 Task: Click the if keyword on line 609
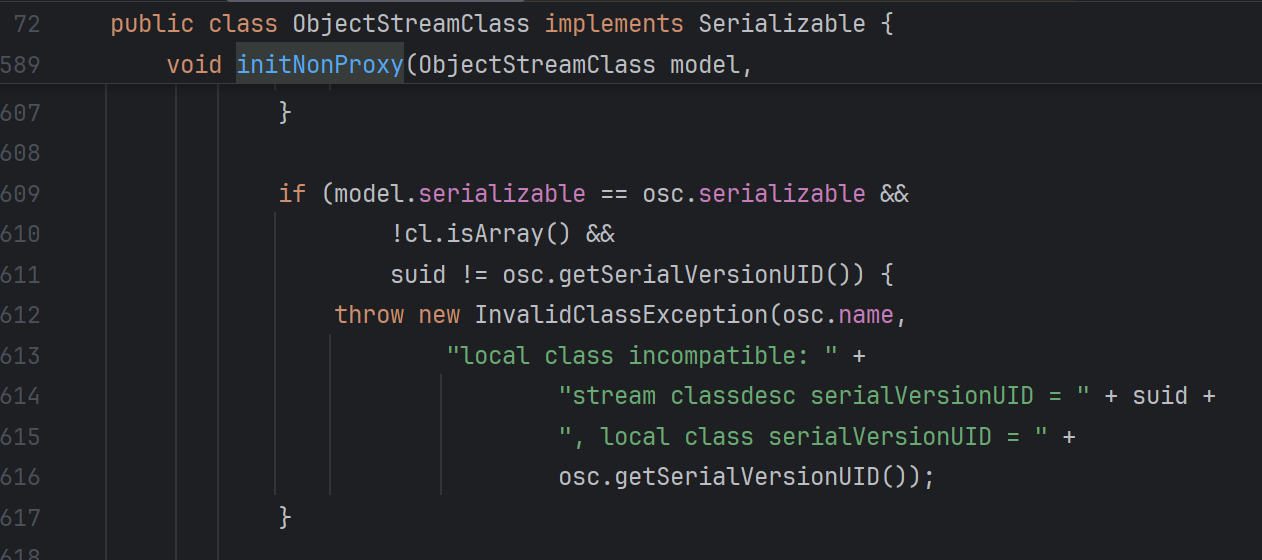pyautogui.click(x=291, y=193)
